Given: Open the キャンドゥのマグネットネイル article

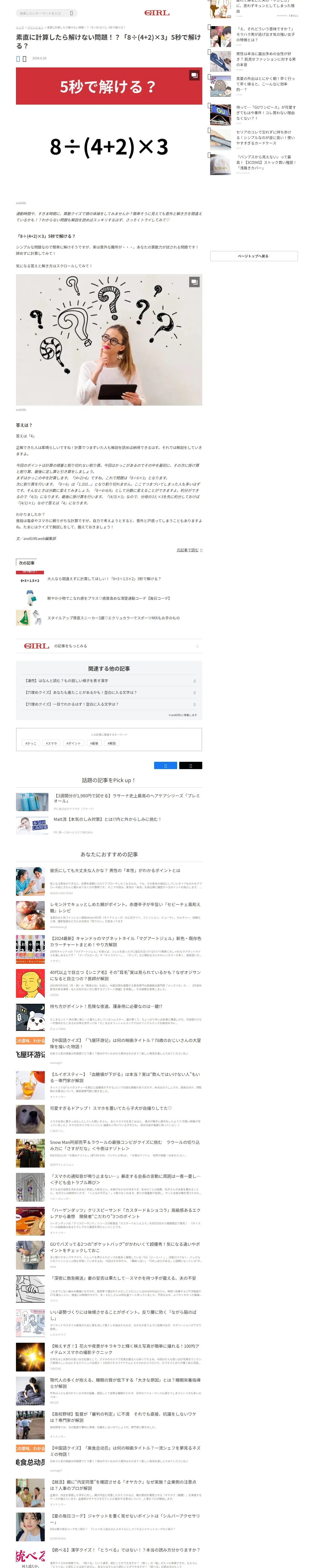Looking at the screenshot, I should [x=125, y=942].
